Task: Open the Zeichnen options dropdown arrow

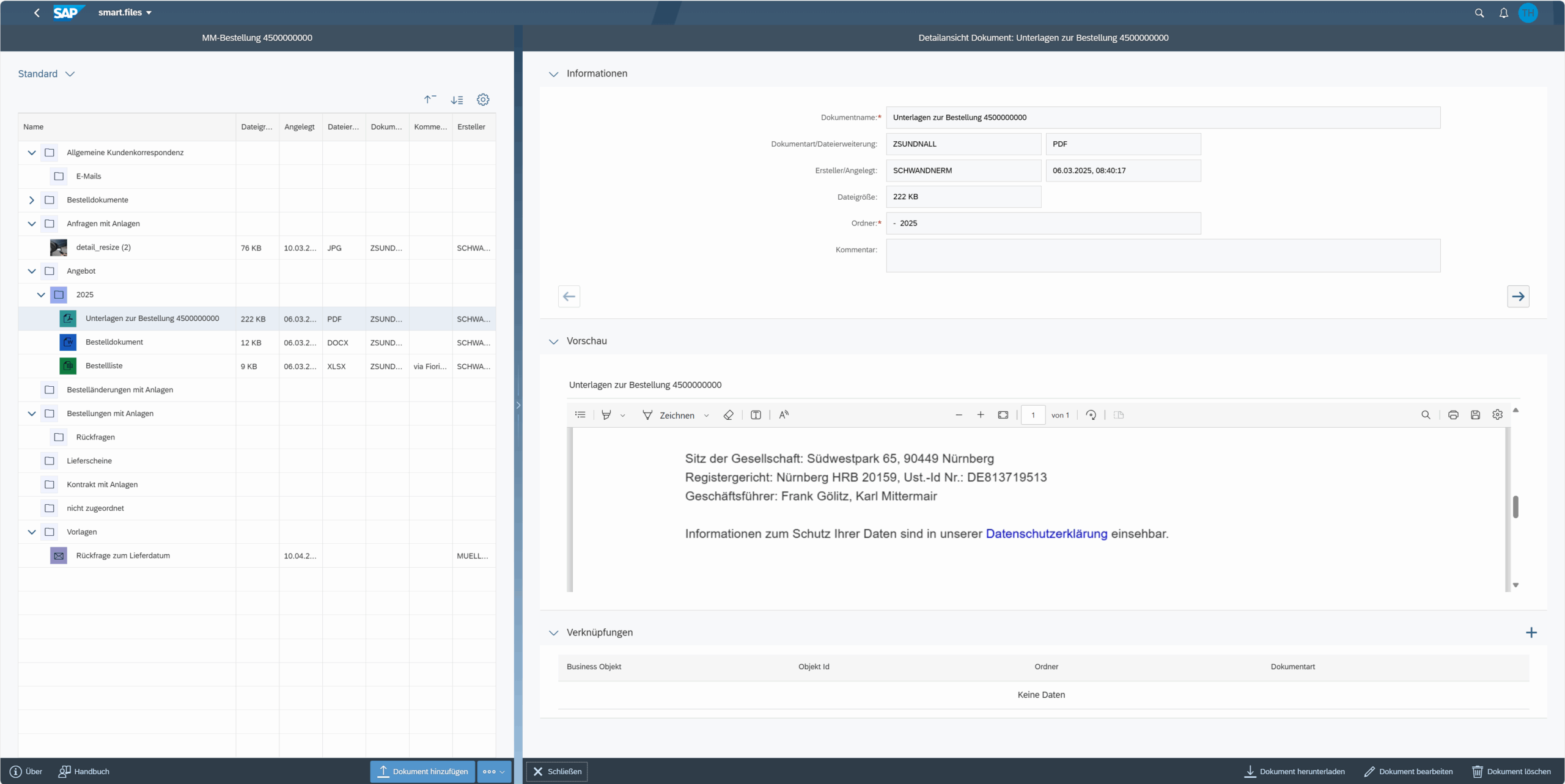Action: pyautogui.click(x=706, y=416)
